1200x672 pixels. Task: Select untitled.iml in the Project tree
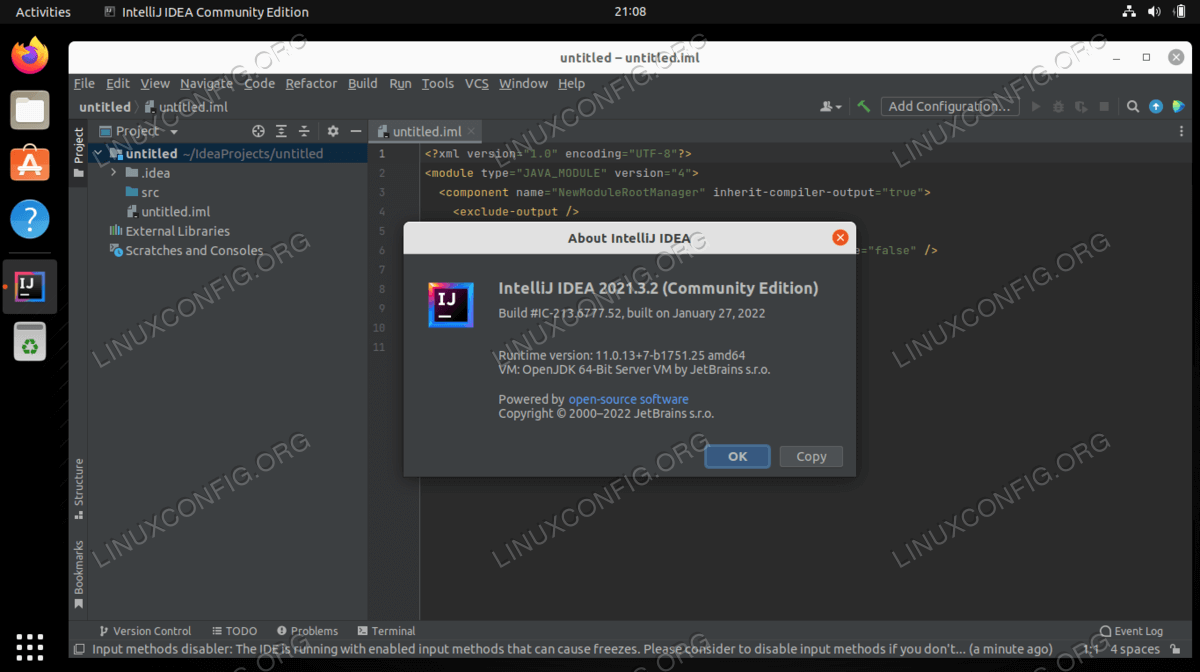point(168,212)
